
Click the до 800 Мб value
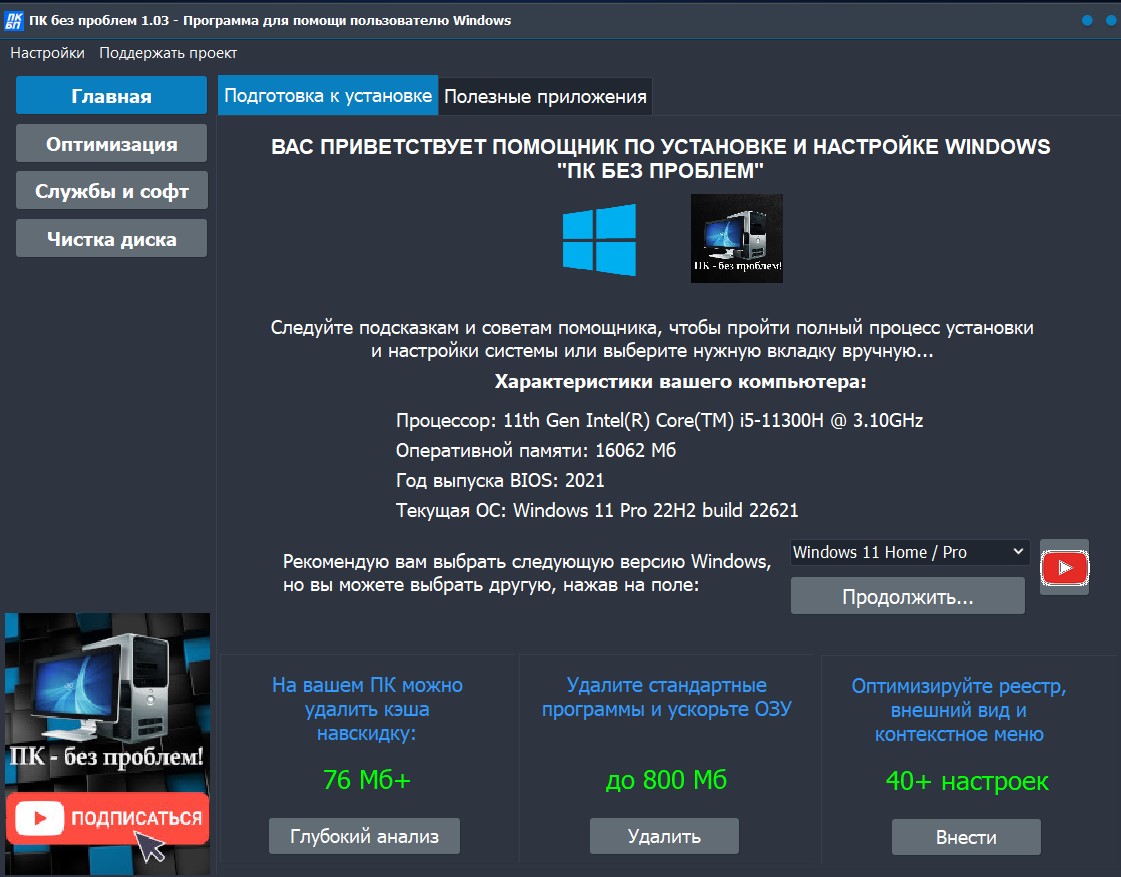[666, 780]
